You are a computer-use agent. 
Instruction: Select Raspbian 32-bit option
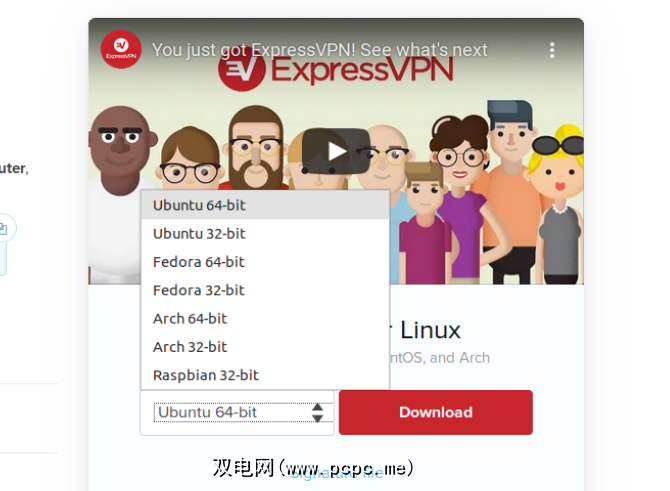[x=265, y=375]
